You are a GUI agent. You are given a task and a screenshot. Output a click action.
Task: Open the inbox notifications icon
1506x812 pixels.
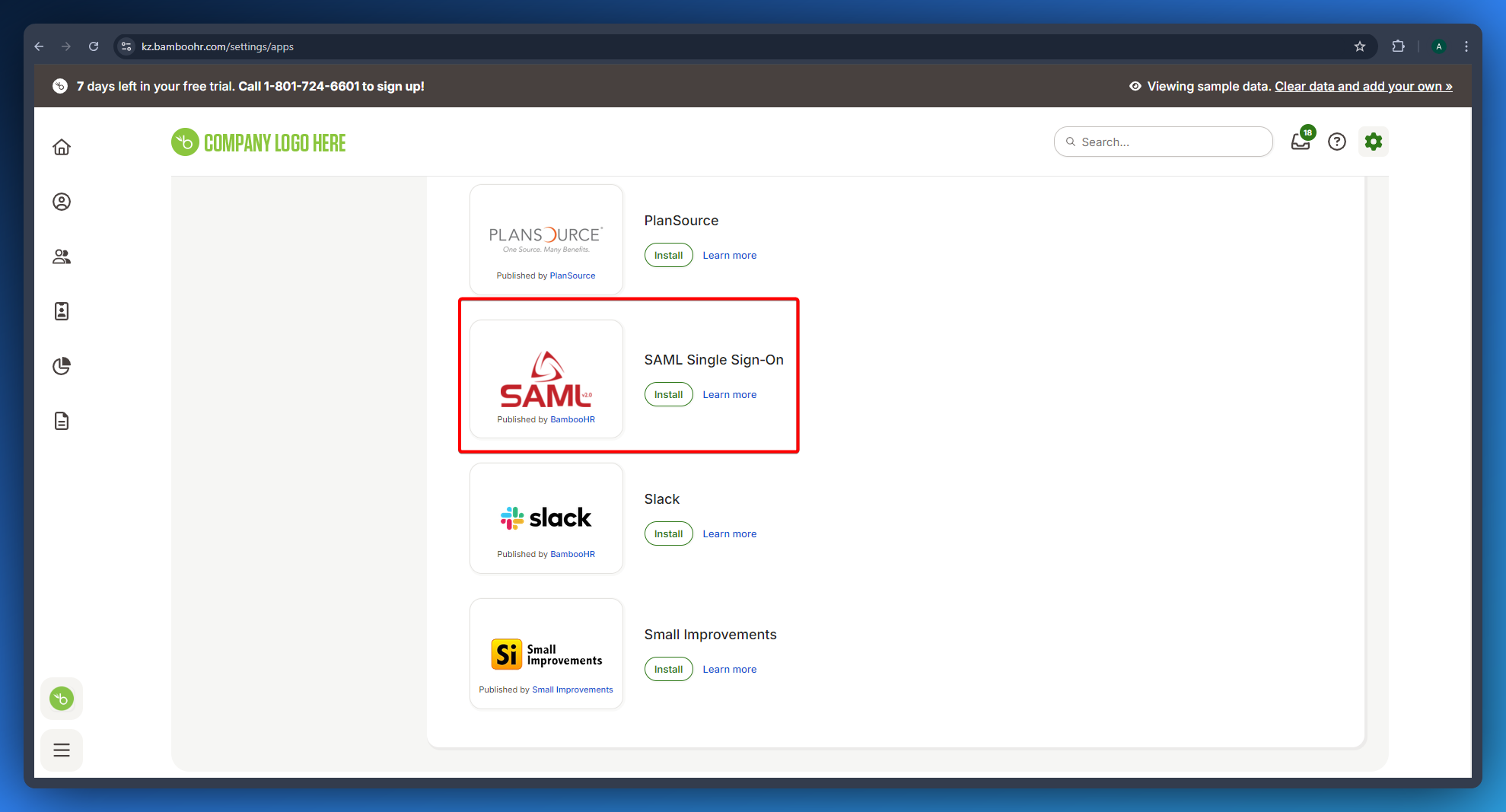point(1301,141)
